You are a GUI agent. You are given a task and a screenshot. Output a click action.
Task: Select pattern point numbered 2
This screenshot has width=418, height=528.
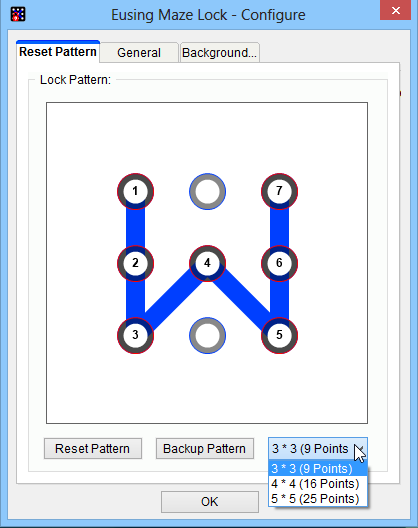(135, 263)
